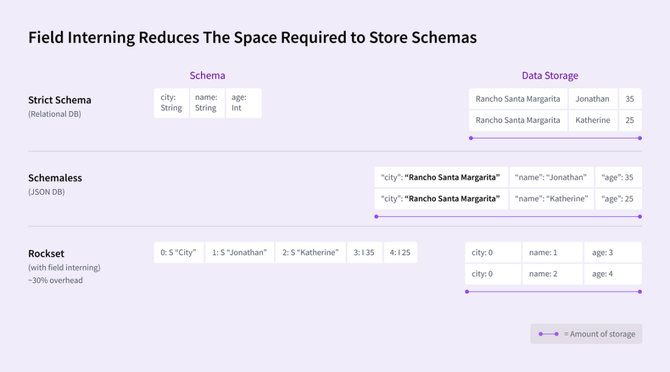Image resolution: width=670 pixels, height=372 pixels.
Task: Select the '2: S "Katherine"' interned field cell
Action: [x=311, y=252]
